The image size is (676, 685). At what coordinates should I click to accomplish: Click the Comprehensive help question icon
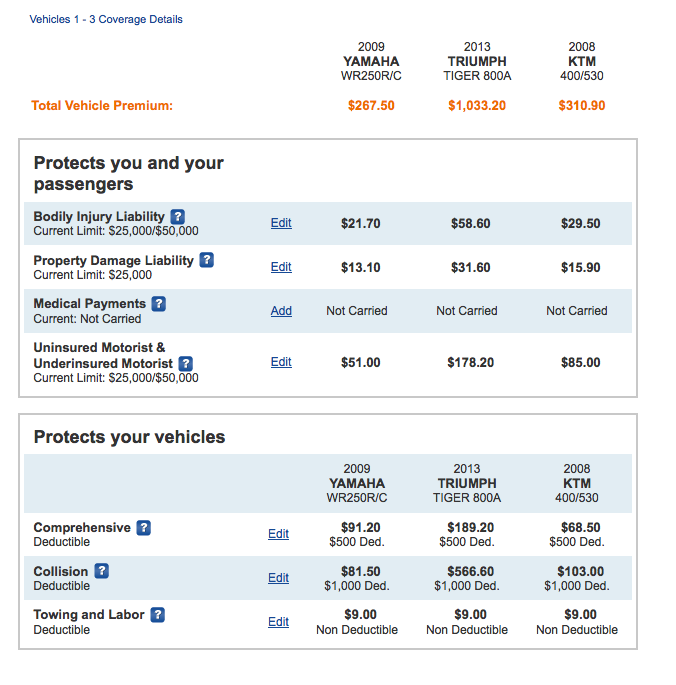pyautogui.click(x=143, y=528)
